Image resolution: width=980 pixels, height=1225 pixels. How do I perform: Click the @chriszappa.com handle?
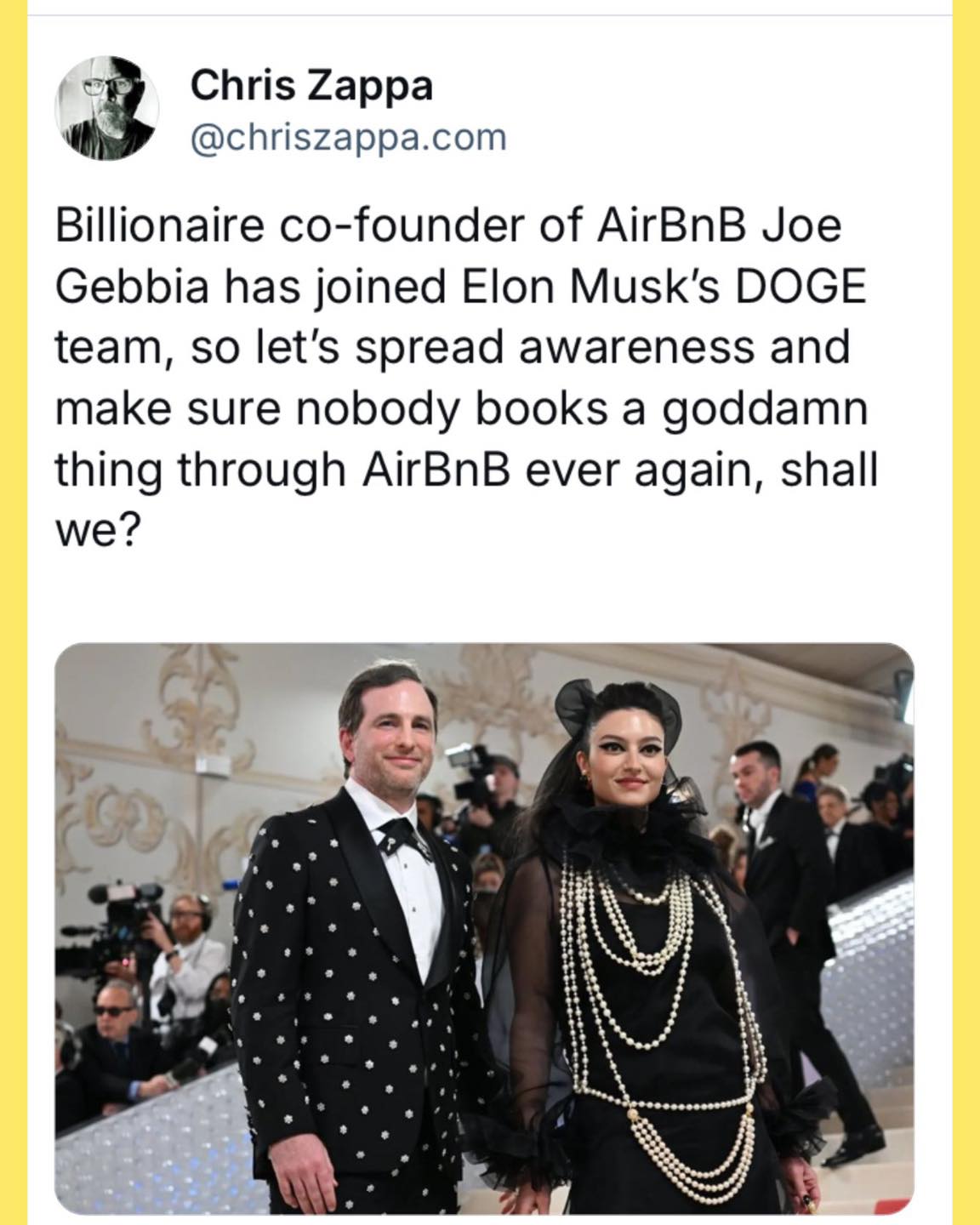(348, 137)
